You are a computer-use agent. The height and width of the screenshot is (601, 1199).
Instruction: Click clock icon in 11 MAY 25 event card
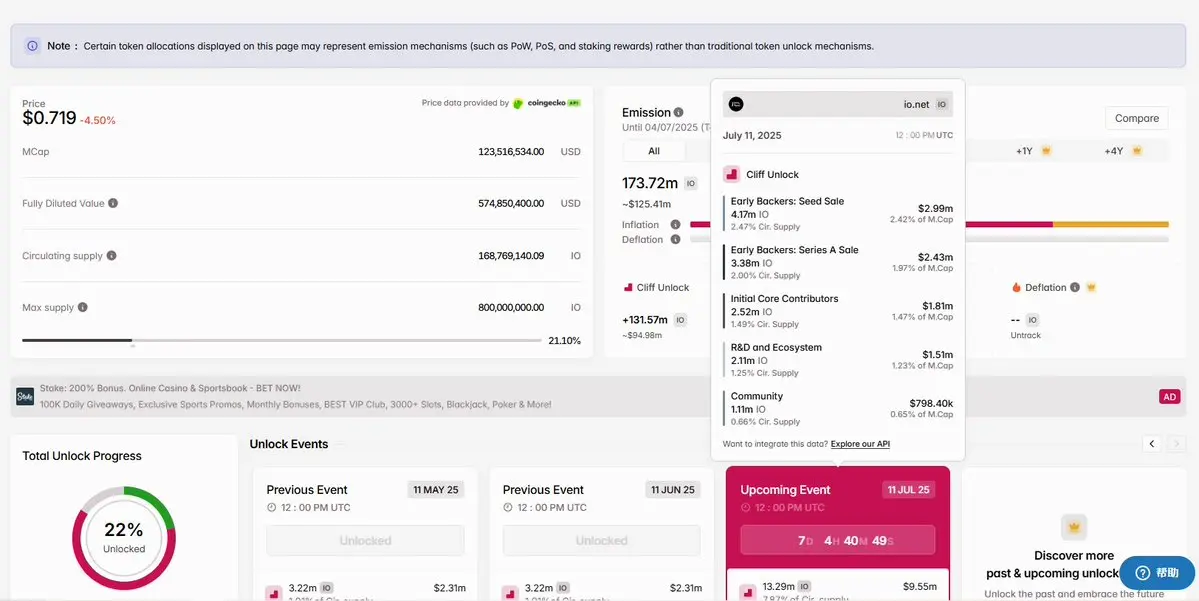click(x=271, y=508)
